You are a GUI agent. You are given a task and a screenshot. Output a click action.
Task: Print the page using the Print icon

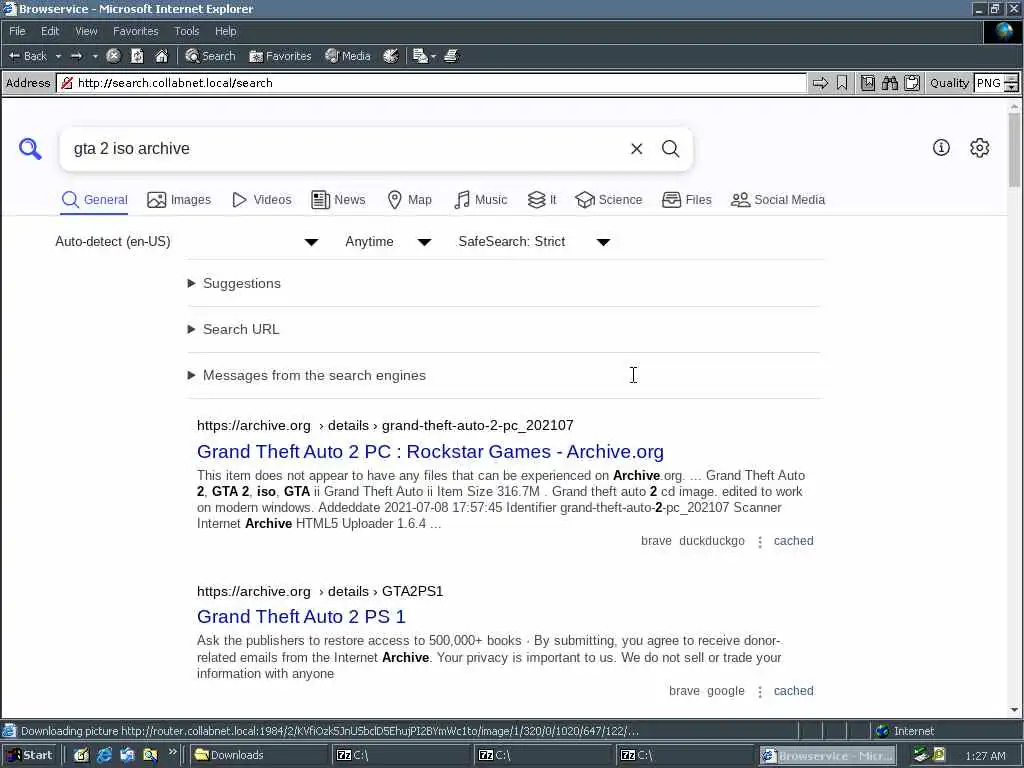(451, 56)
